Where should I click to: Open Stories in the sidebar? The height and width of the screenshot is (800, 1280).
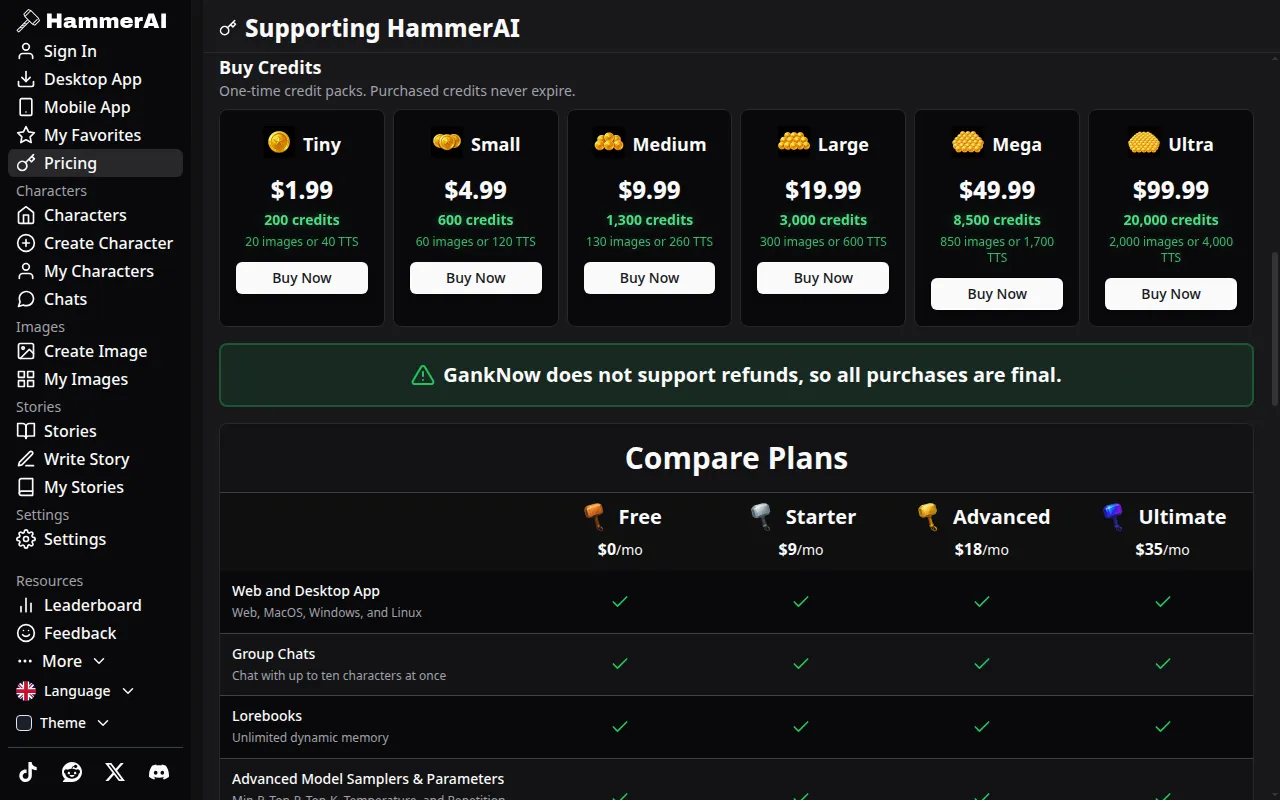point(95,431)
